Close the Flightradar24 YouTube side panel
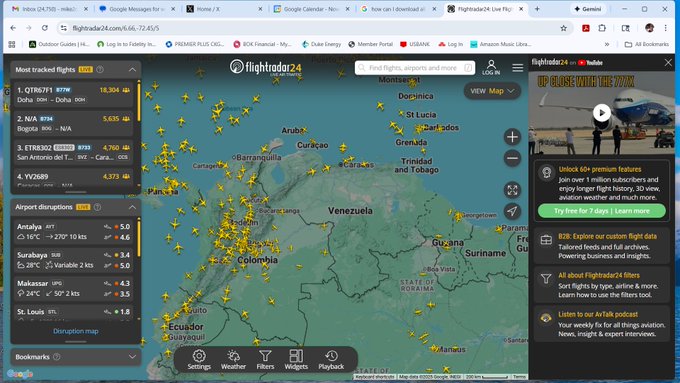Viewport: 680px width, 383px height. point(668,62)
